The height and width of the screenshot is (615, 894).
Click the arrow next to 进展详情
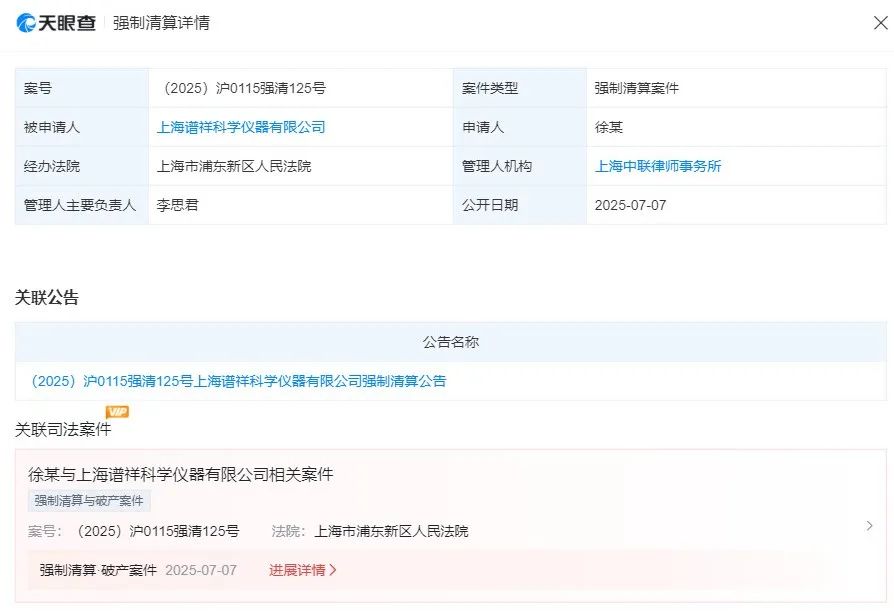point(333,570)
